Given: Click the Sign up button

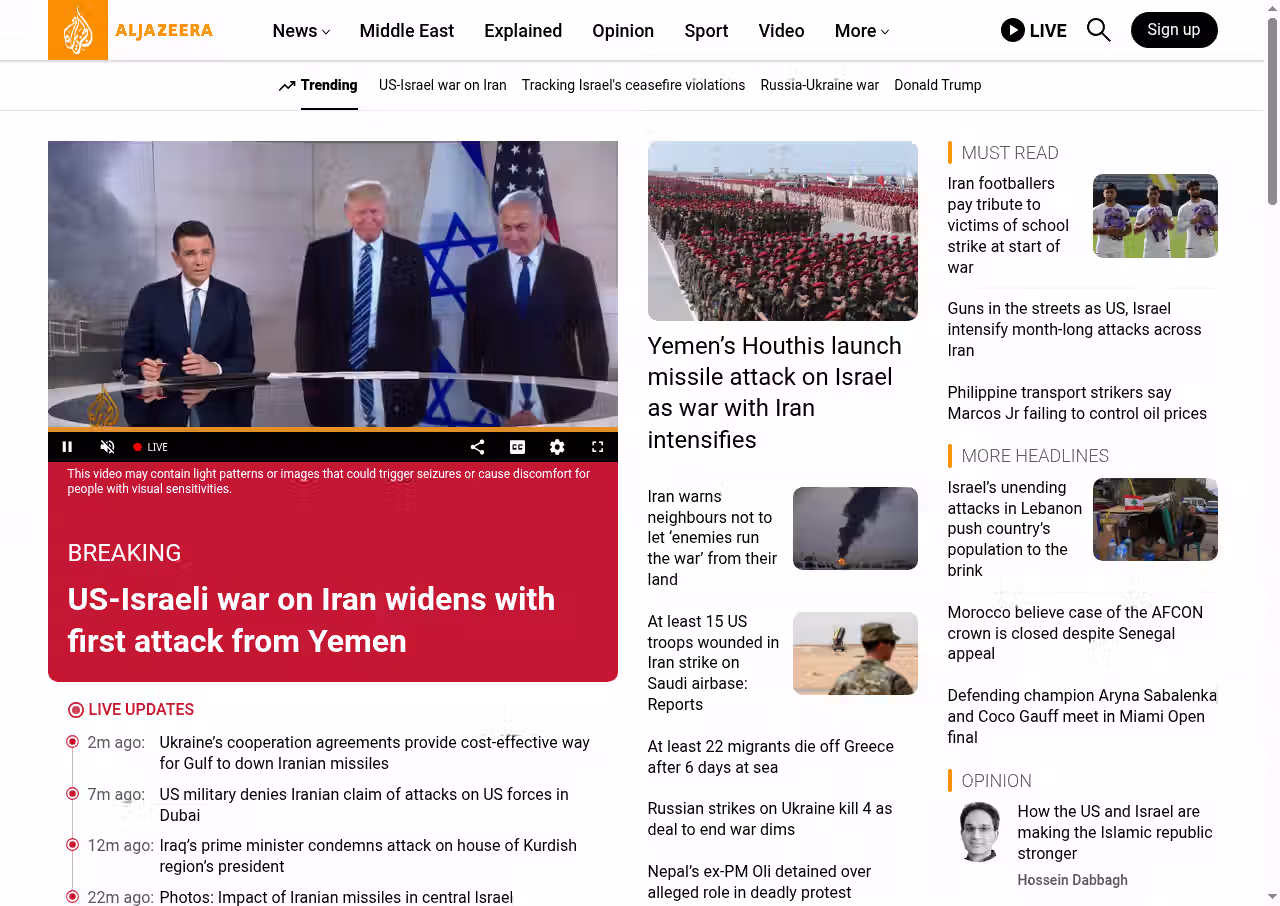Looking at the screenshot, I should pos(1173,30).
